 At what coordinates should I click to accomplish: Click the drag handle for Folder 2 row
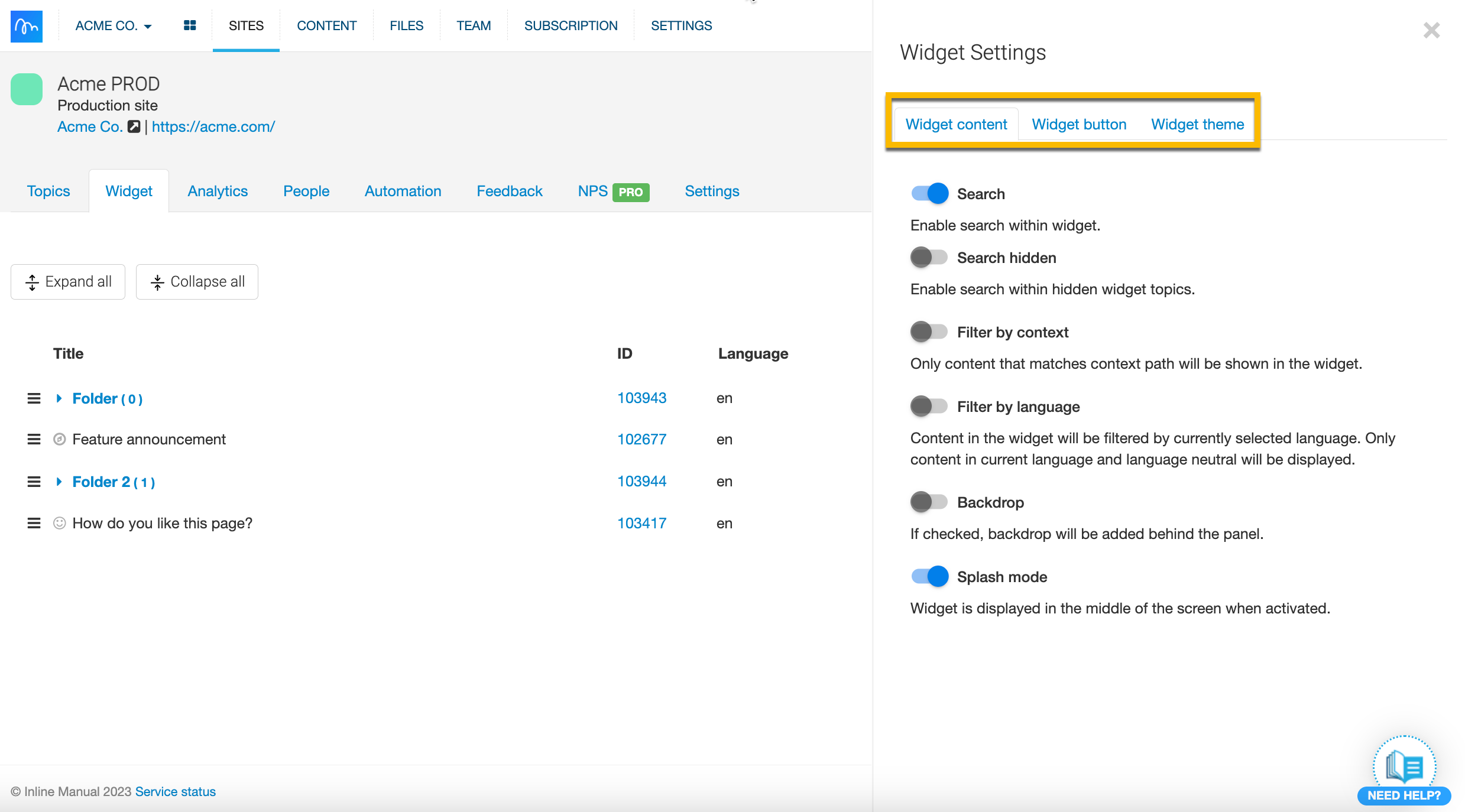34,482
